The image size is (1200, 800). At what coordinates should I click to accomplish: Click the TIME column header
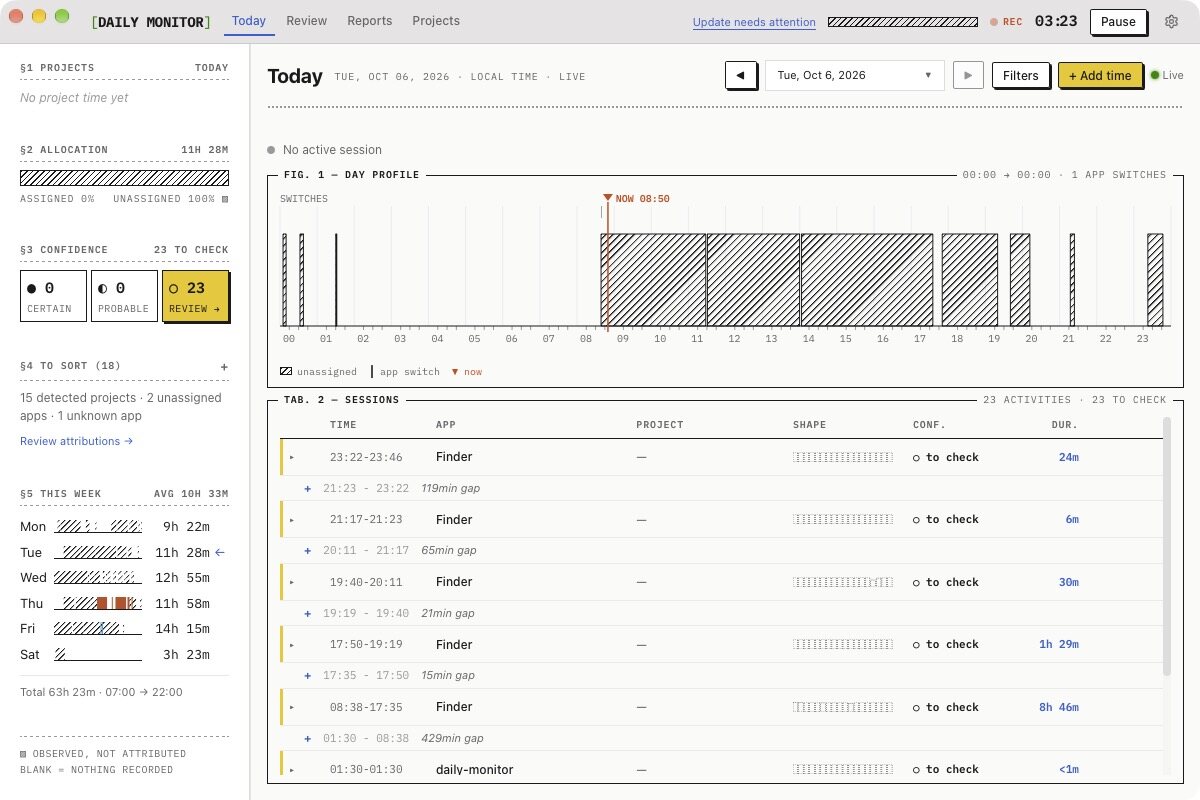point(343,425)
